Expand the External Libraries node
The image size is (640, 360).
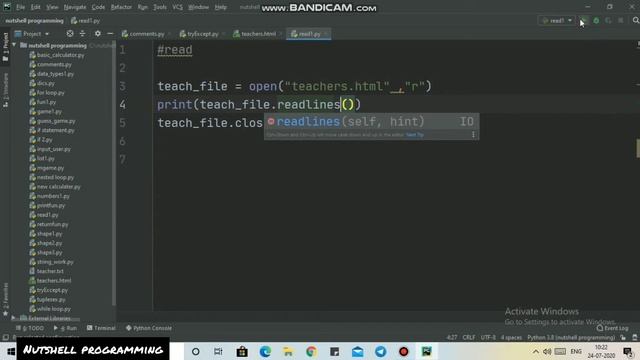tap(13, 318)
